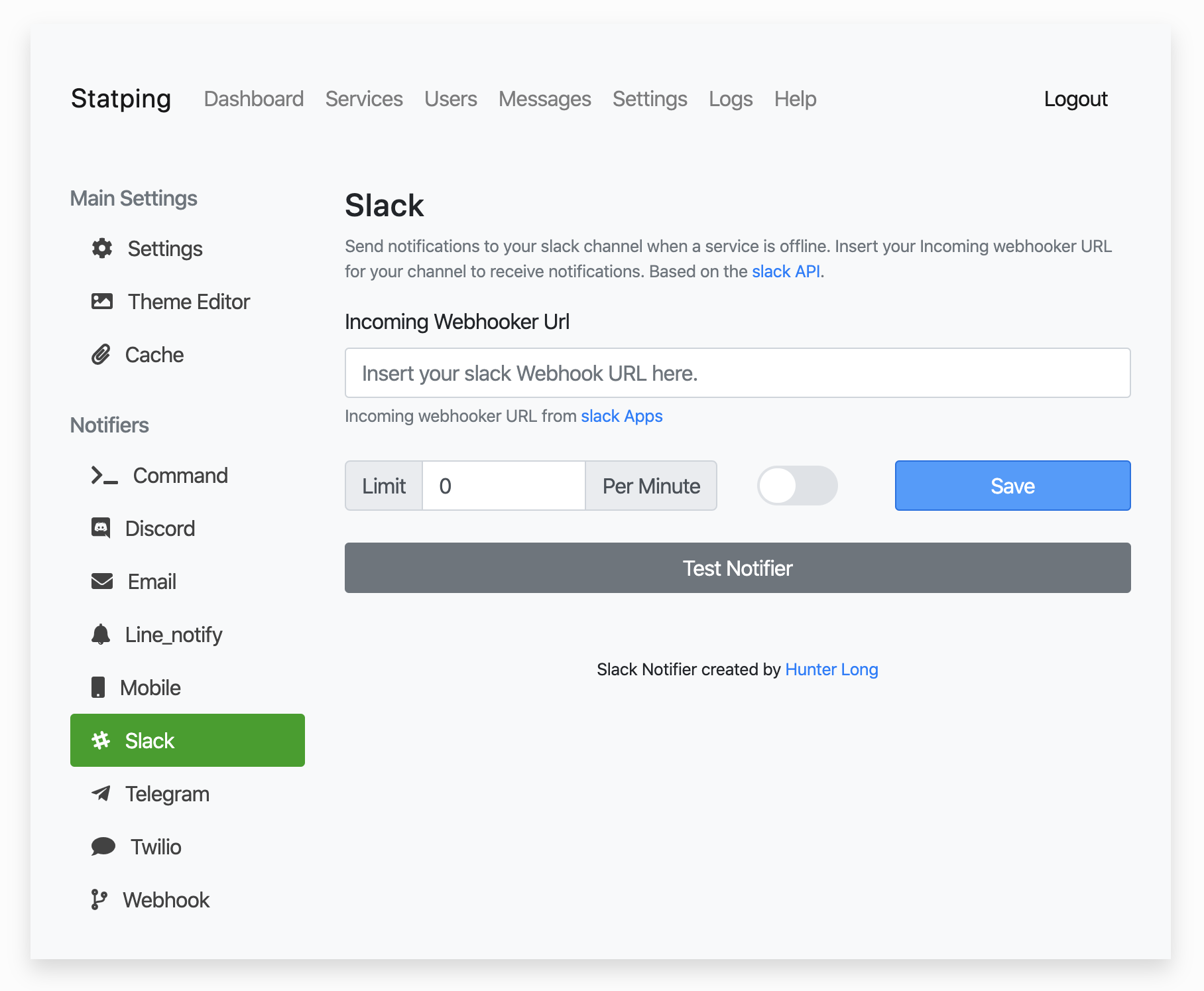1204x991 pixels.
Task: Click the Webhook branch icon
Action: pos(99,900)
